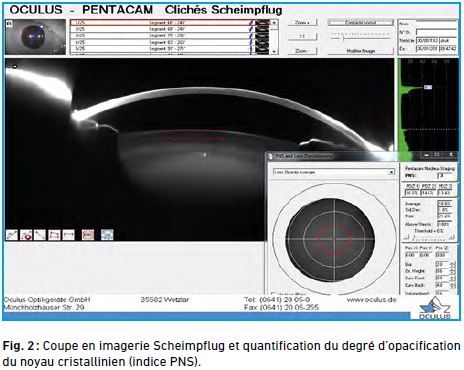Choose the diagonal line measurement tool
This screenshot has height=370, width=464.
(x=40, y=235)
